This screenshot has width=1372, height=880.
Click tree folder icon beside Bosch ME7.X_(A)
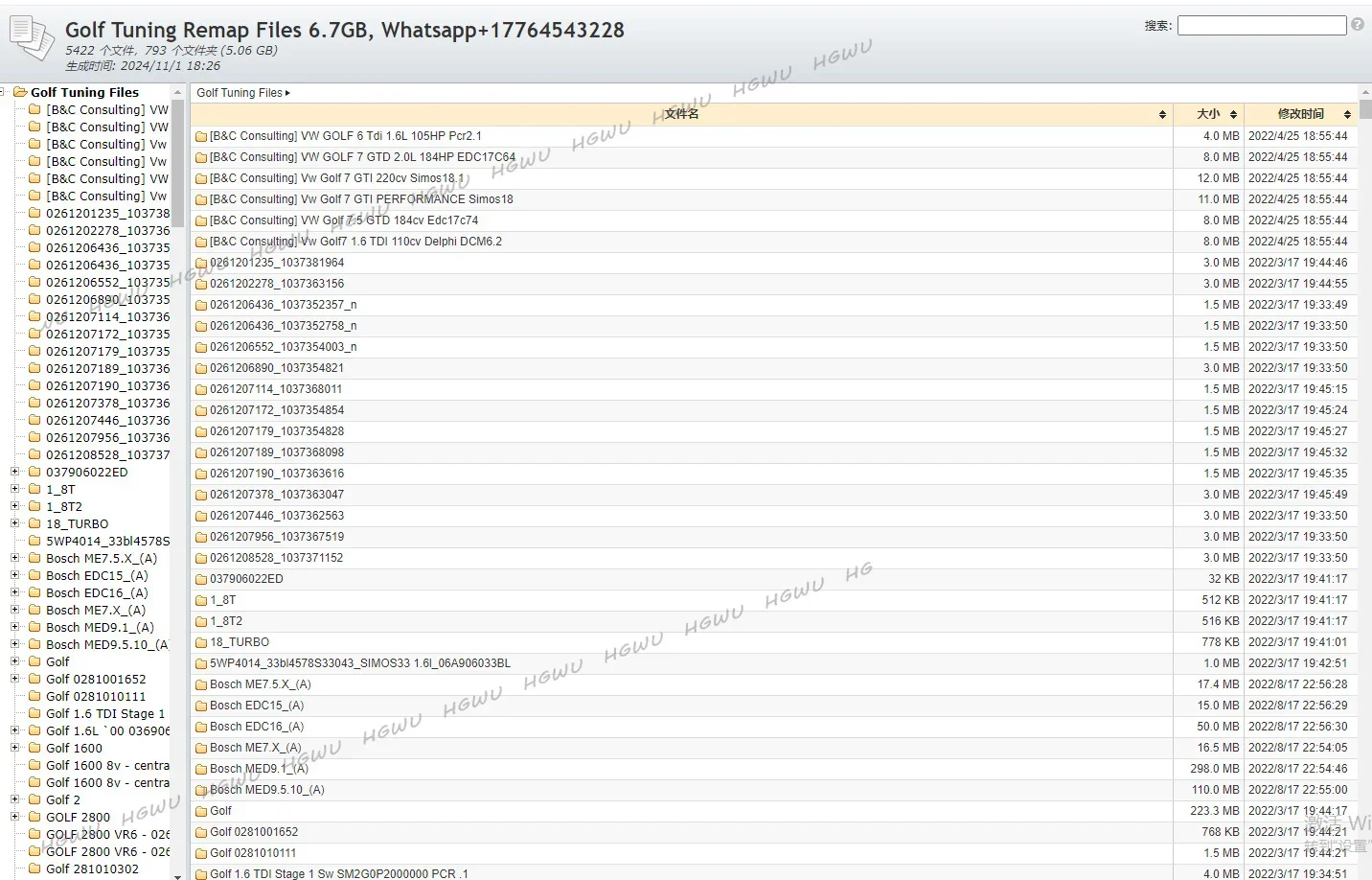(x=34, y=610)
